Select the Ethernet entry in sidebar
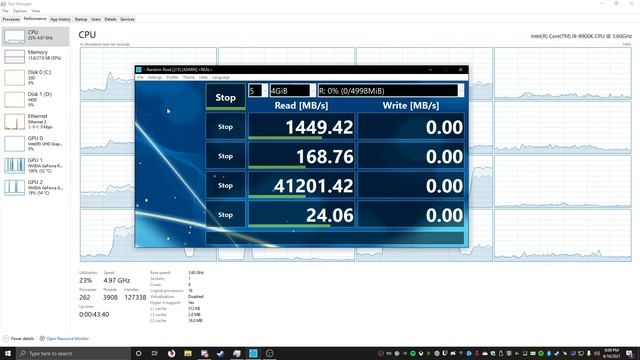Image resolution: width=640 pixels, height=360 pixels. [x=36, y=121]
